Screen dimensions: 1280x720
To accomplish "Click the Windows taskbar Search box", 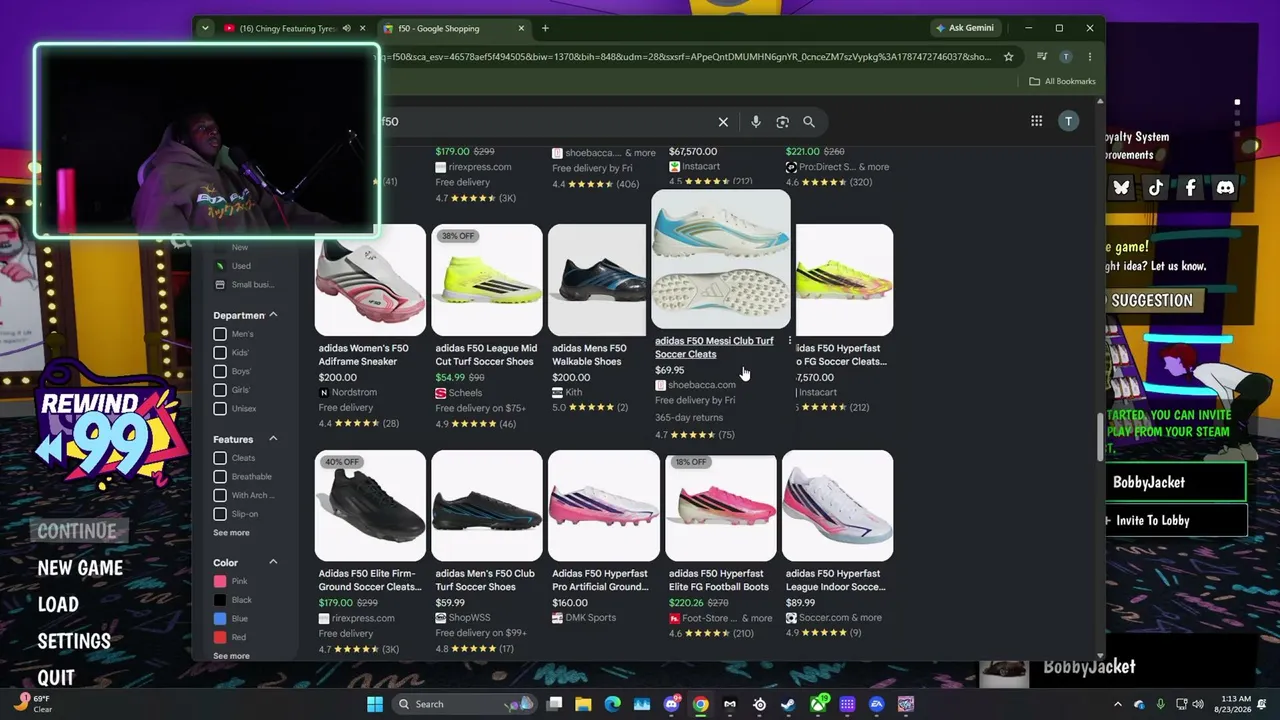I will pos(464,704).
